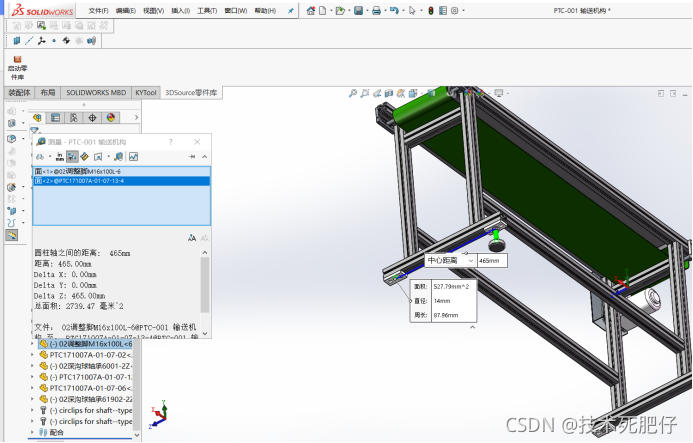Open the Home welcome icon
This screenshot has height=443, width=693.
311,11
